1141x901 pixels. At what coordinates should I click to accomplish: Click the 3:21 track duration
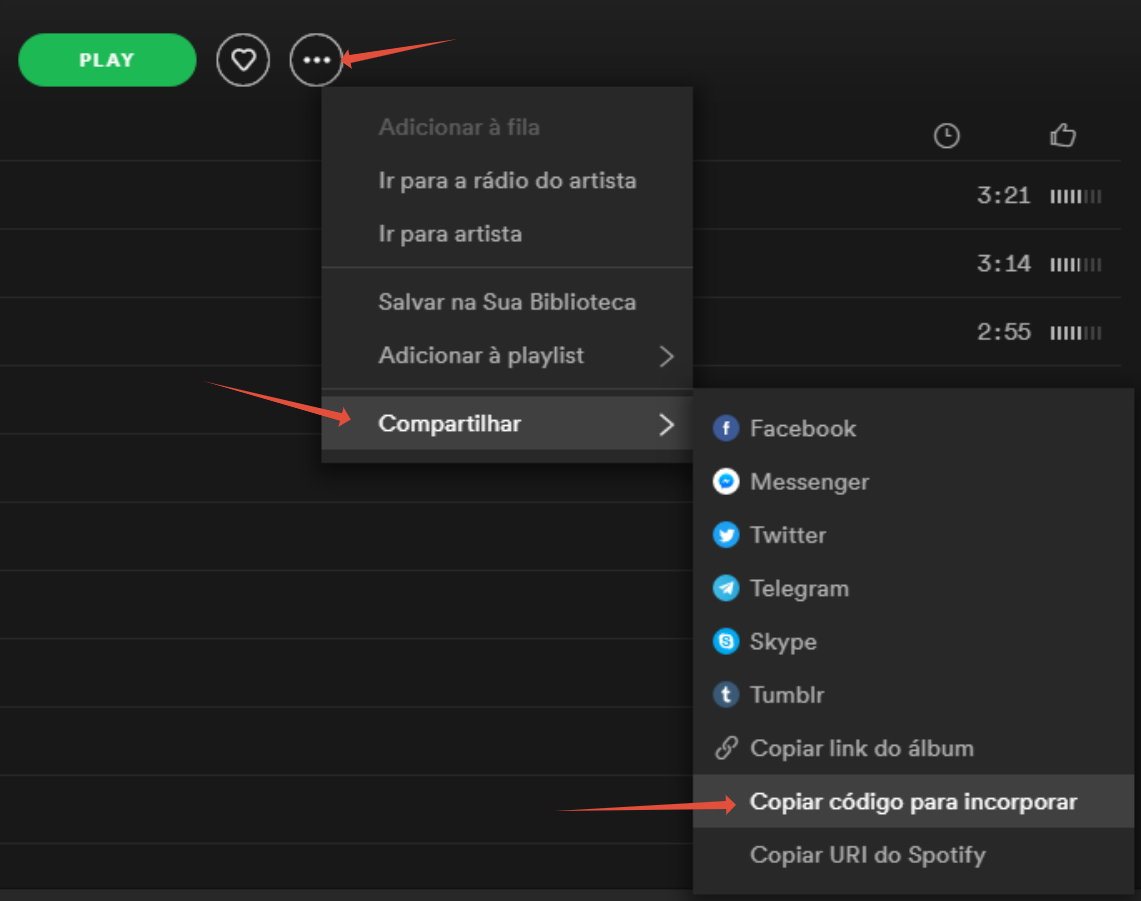(1003, 195)
